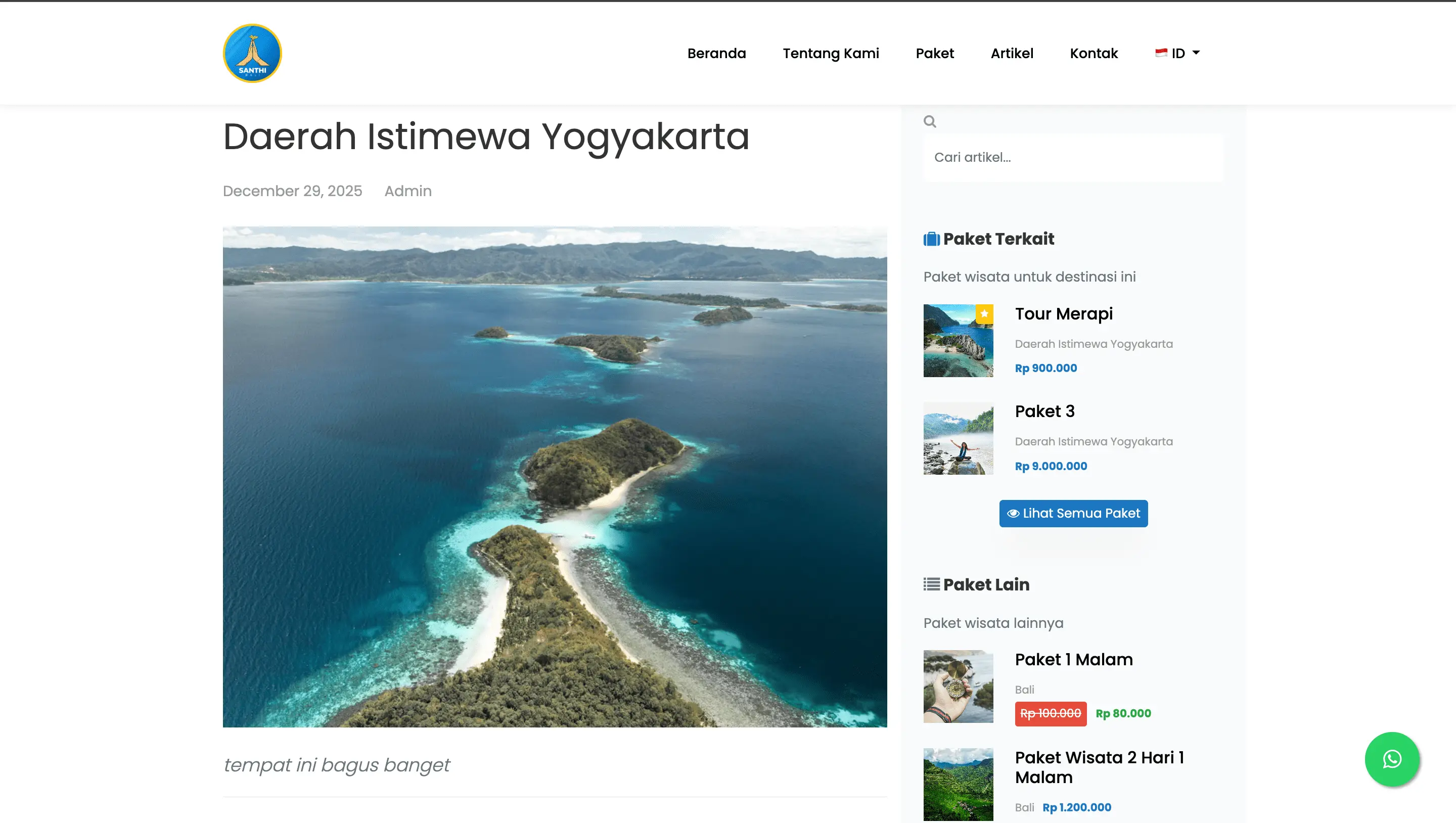
Task: Click the search magnifier icon
Action: click(930, 121)
